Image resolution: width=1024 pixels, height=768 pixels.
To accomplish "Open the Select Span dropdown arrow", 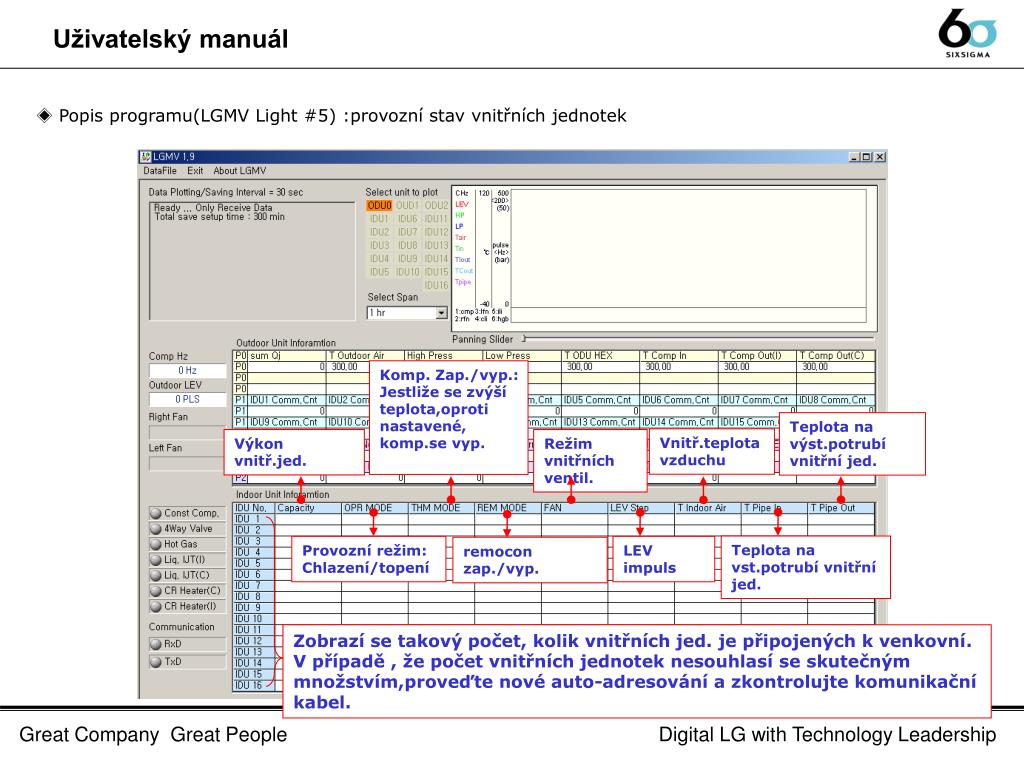I will coord(441,313).
